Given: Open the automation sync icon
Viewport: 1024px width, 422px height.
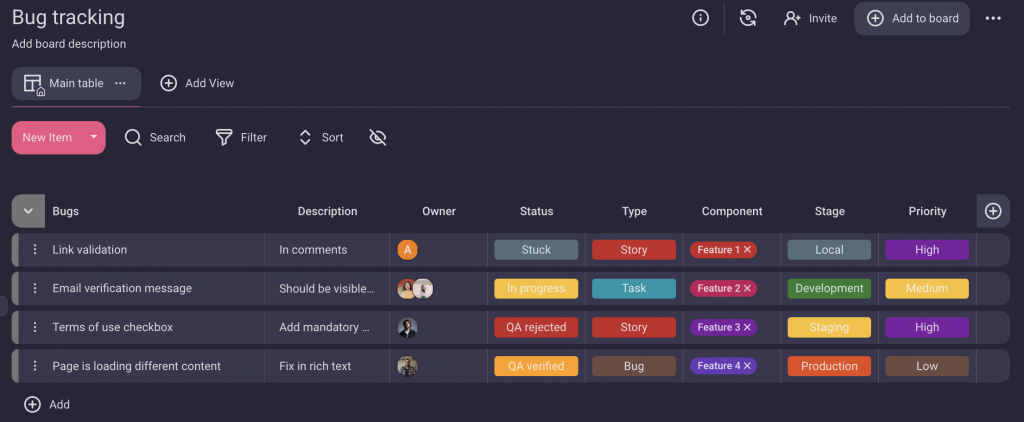Looking at the screenshot, I should click(748, 18).
